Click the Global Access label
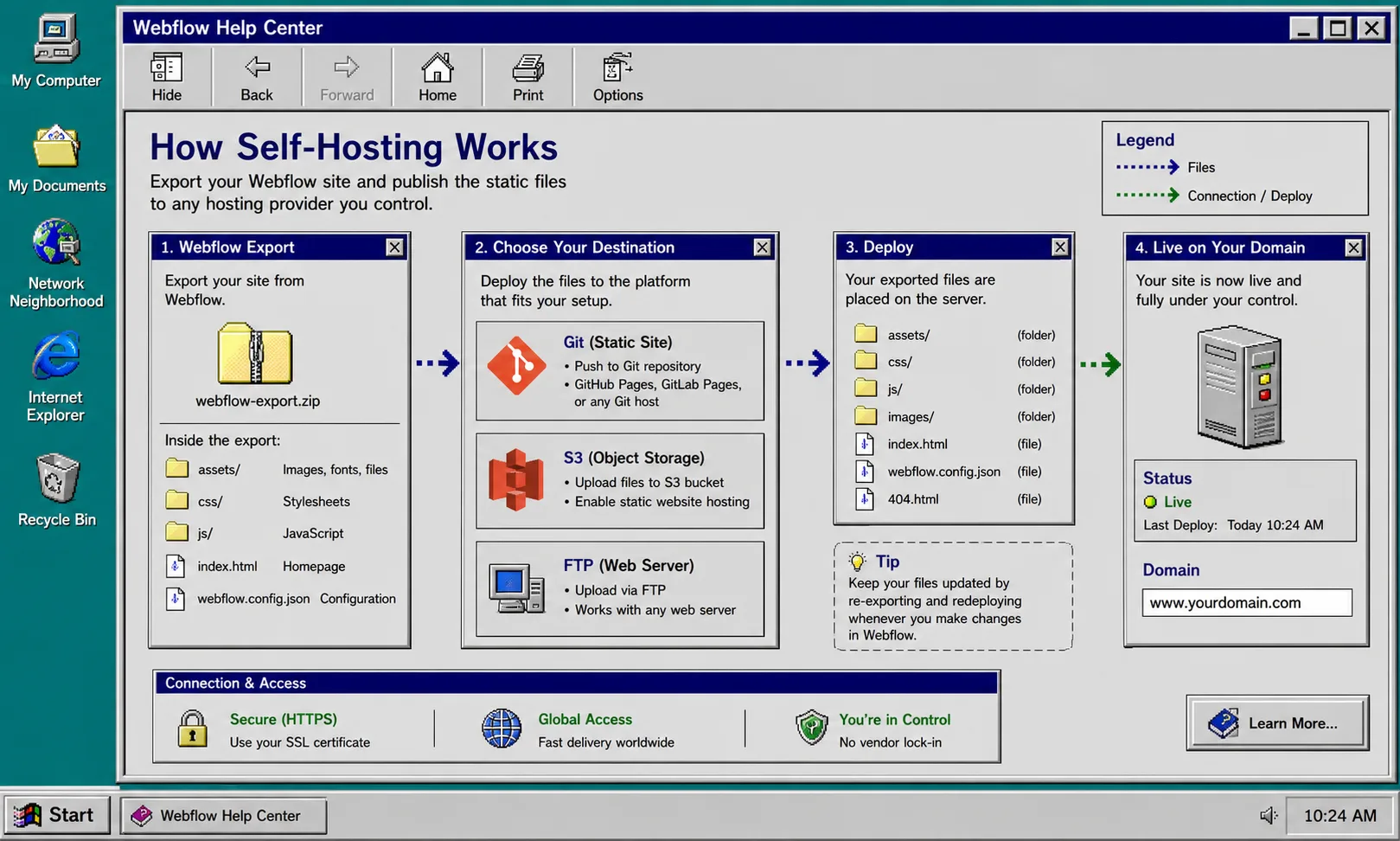Image resolution: width=1400 pixels, height=841 pixels. (585, 719)
